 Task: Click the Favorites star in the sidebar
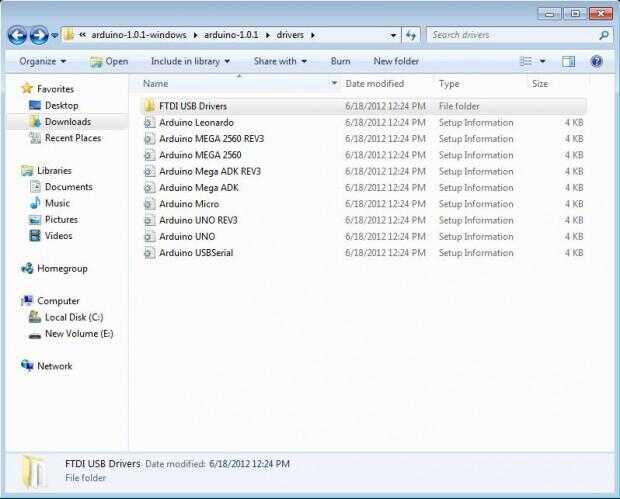coord(26,88)
